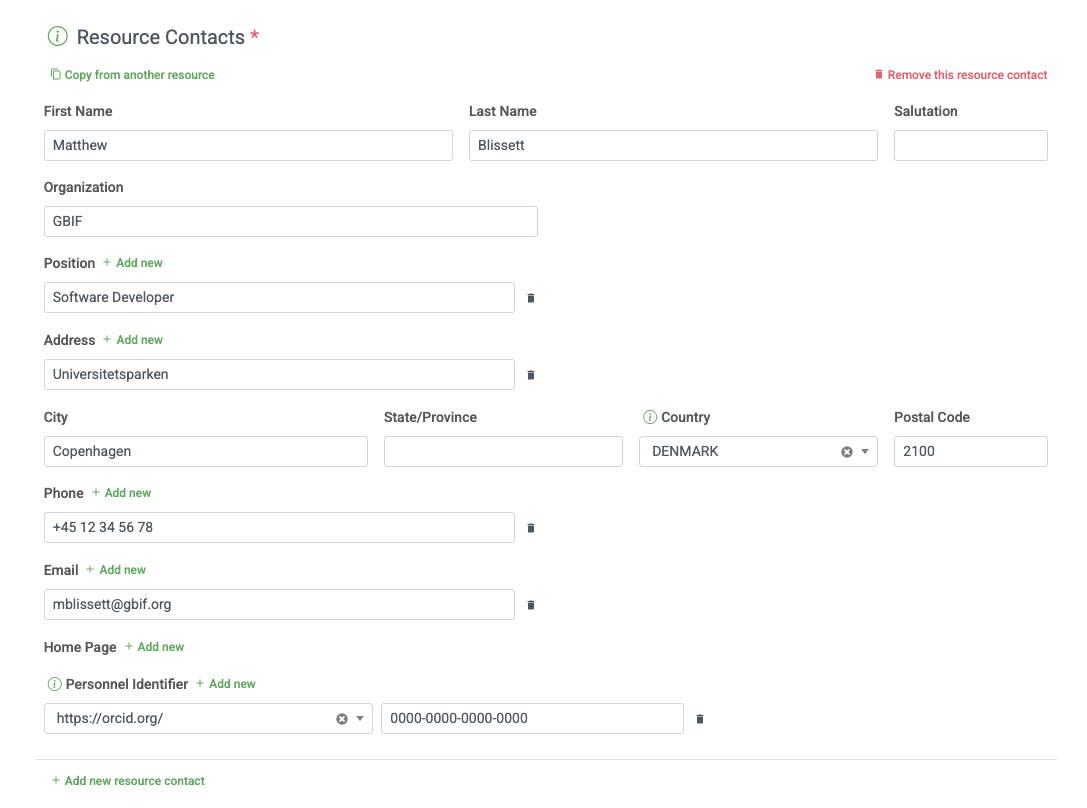Click the Personnel Identifier info icon
Screen dimensions: 1087x808
click(x=54, y=684)
